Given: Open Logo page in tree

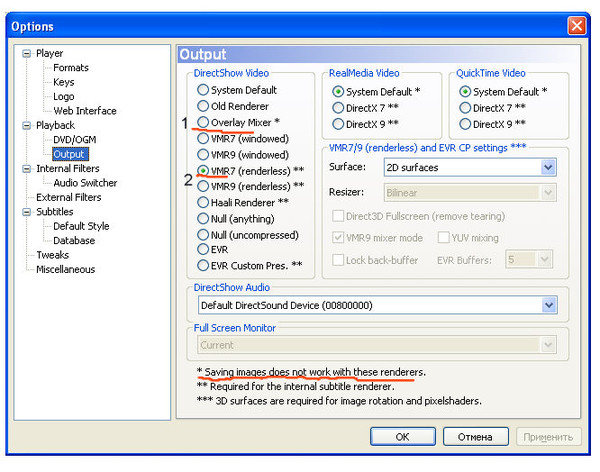Looking at the screenshot, I should 64,96.
